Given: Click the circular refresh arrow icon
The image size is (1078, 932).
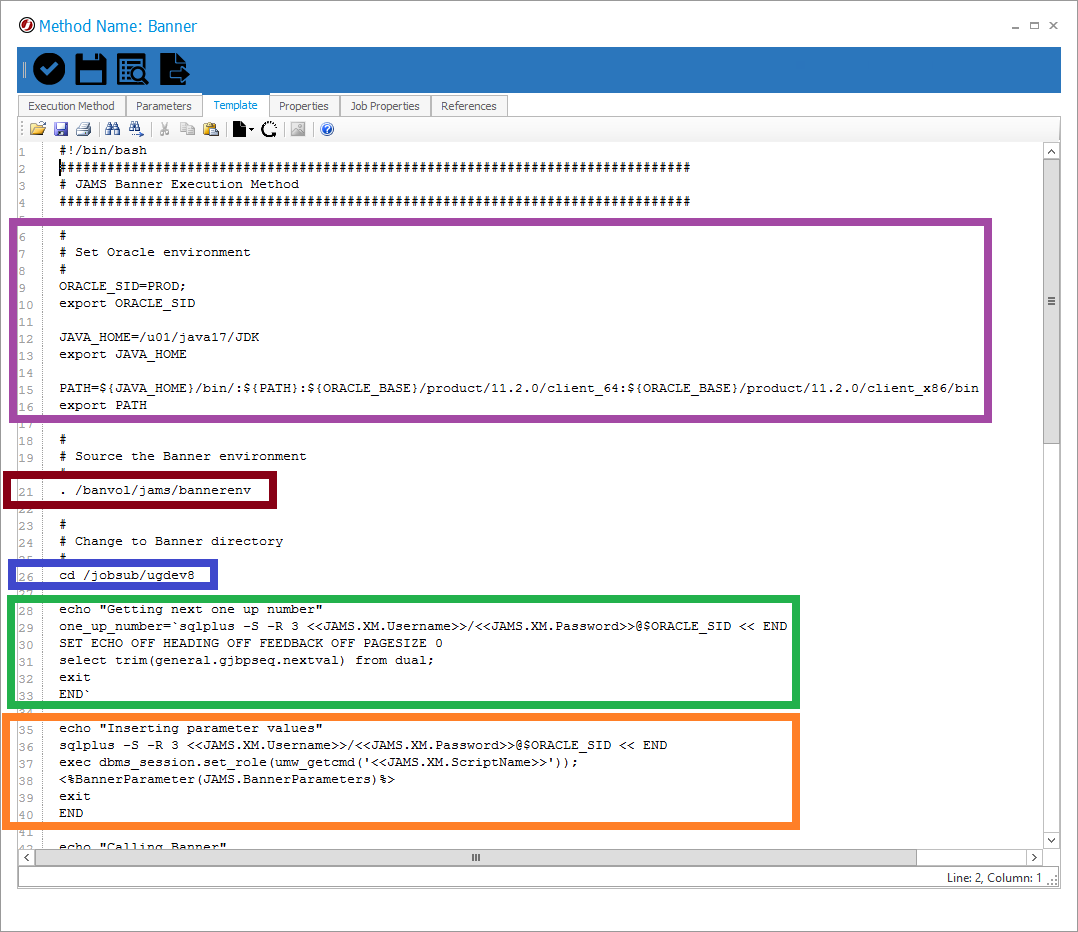Looking at the screenshot, I should tap(270, 129).
